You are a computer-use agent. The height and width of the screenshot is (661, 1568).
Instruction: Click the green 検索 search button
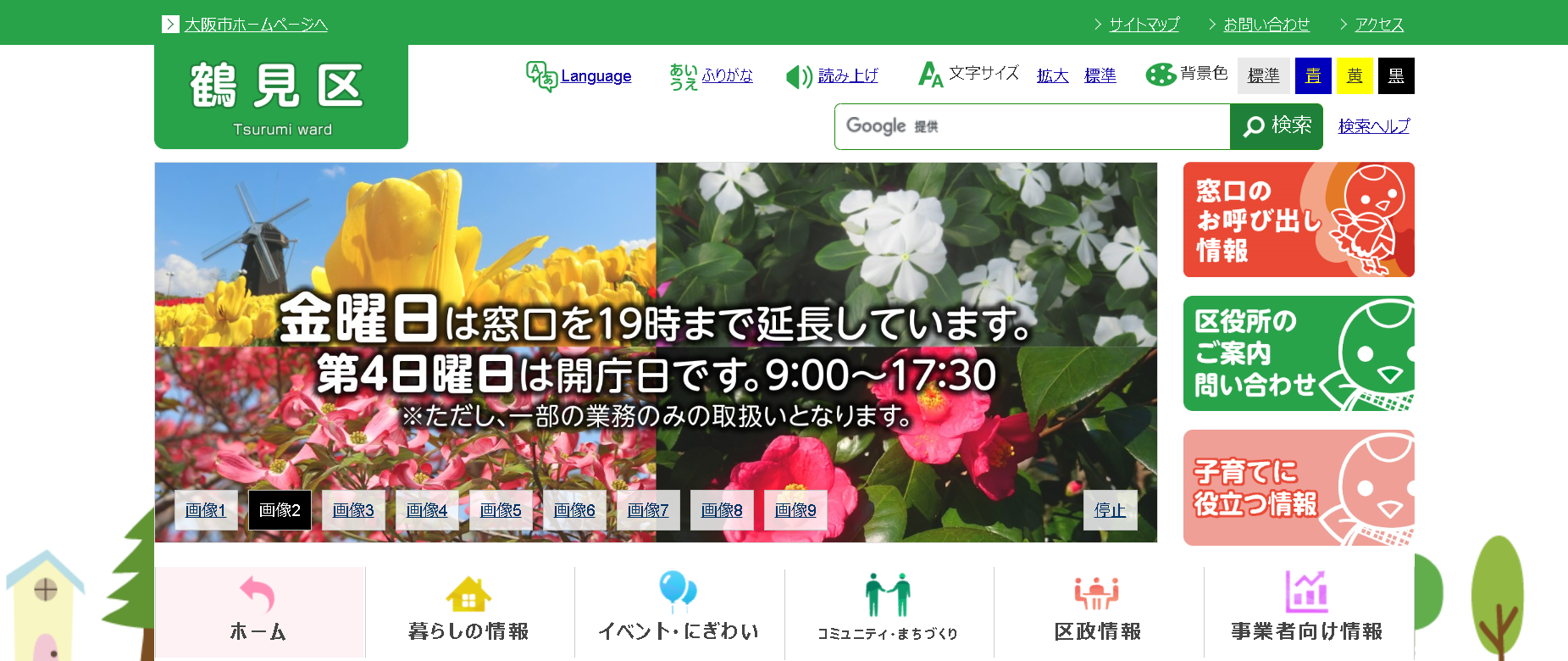click(x=1277, y=126)
